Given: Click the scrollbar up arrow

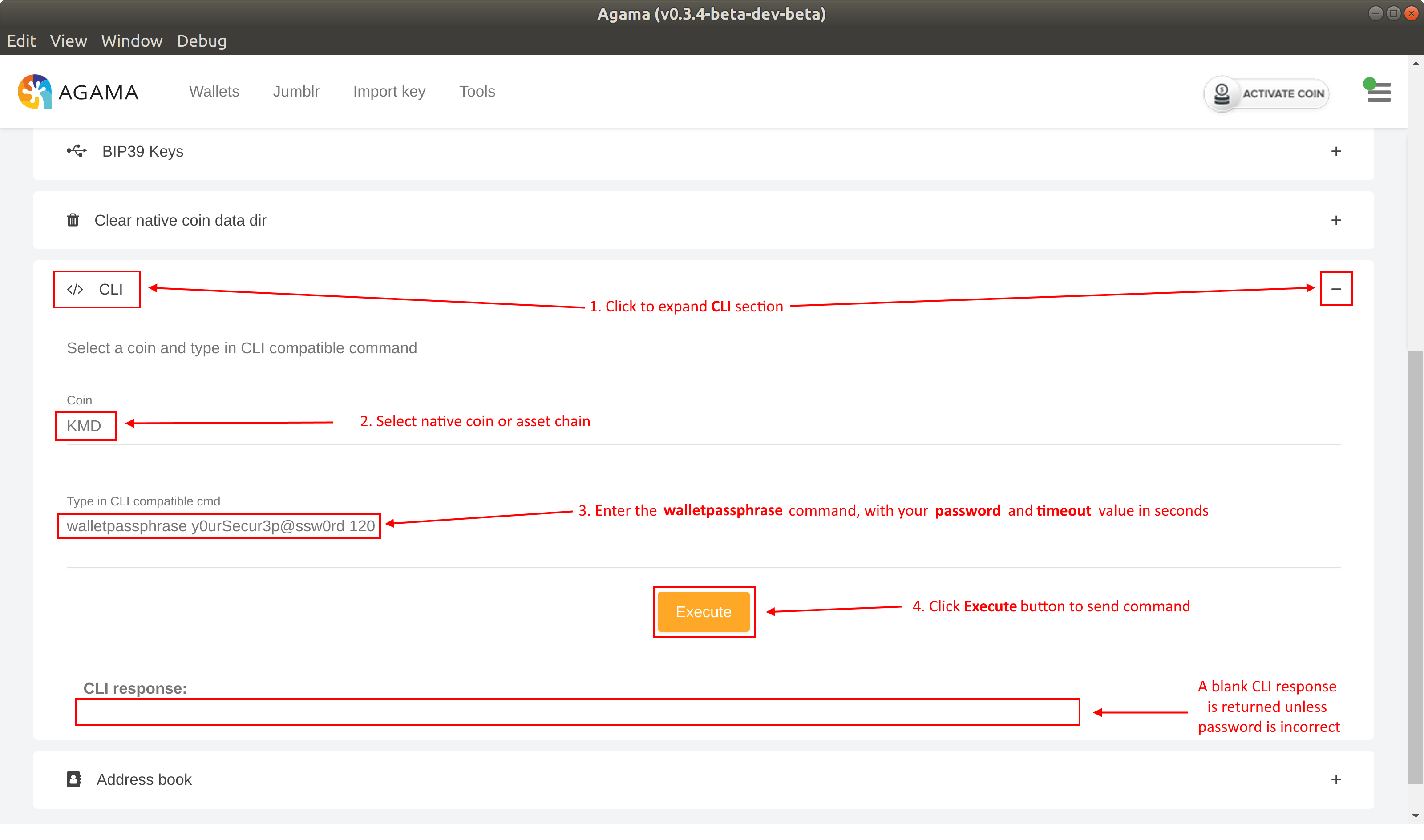Looking at the screenshot, I should tap(1415, 63).
